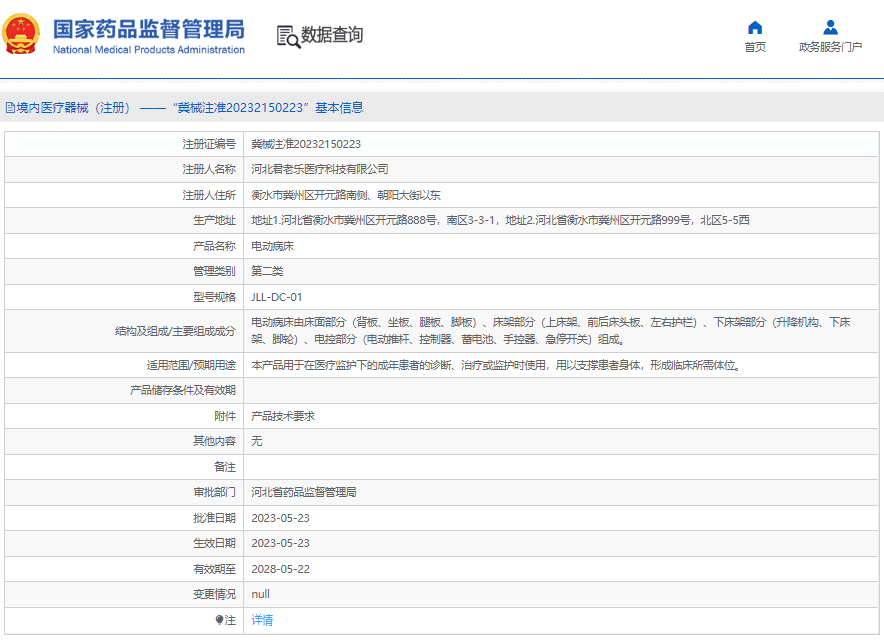
Task: Click the 产品储存条件及有效期 label
Action: 183,391
